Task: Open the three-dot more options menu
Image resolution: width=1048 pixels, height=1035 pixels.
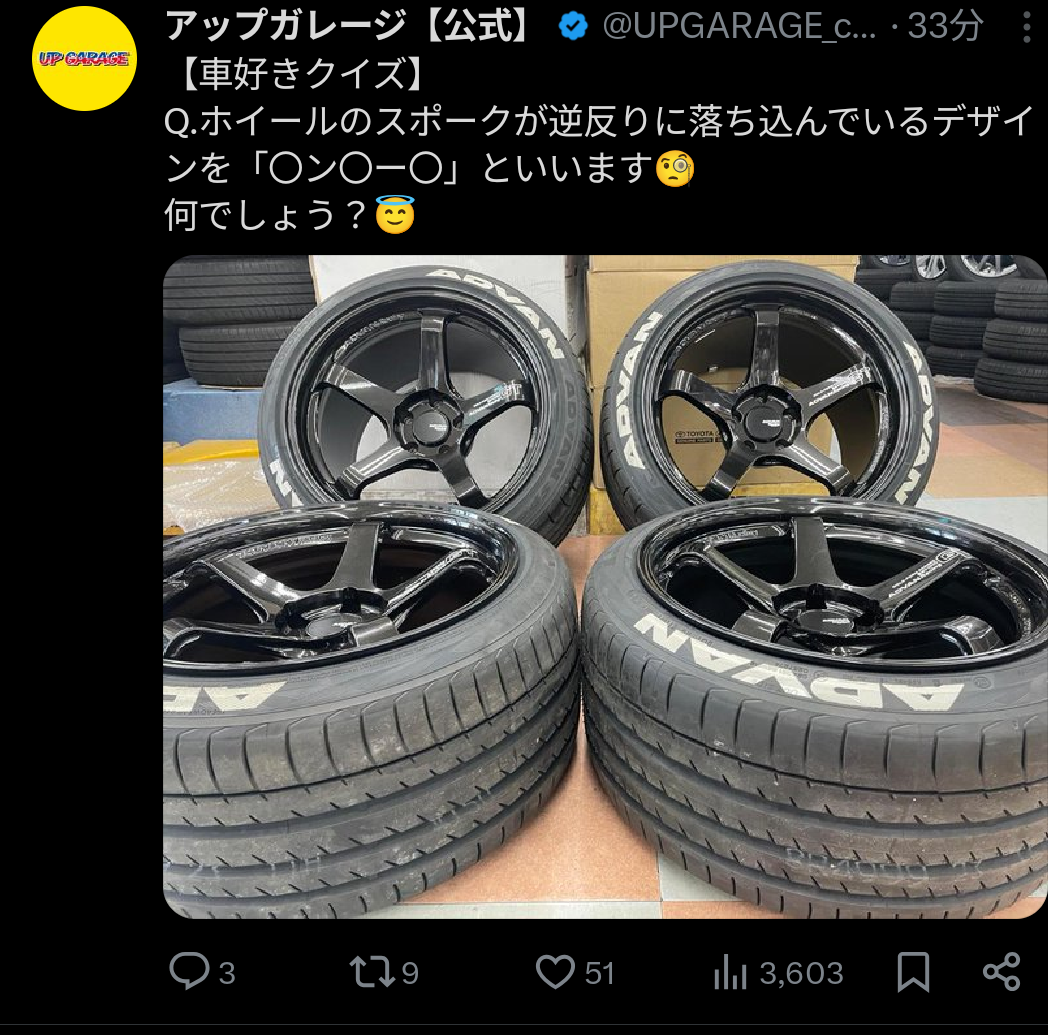Action: [x=1027, y=27]
